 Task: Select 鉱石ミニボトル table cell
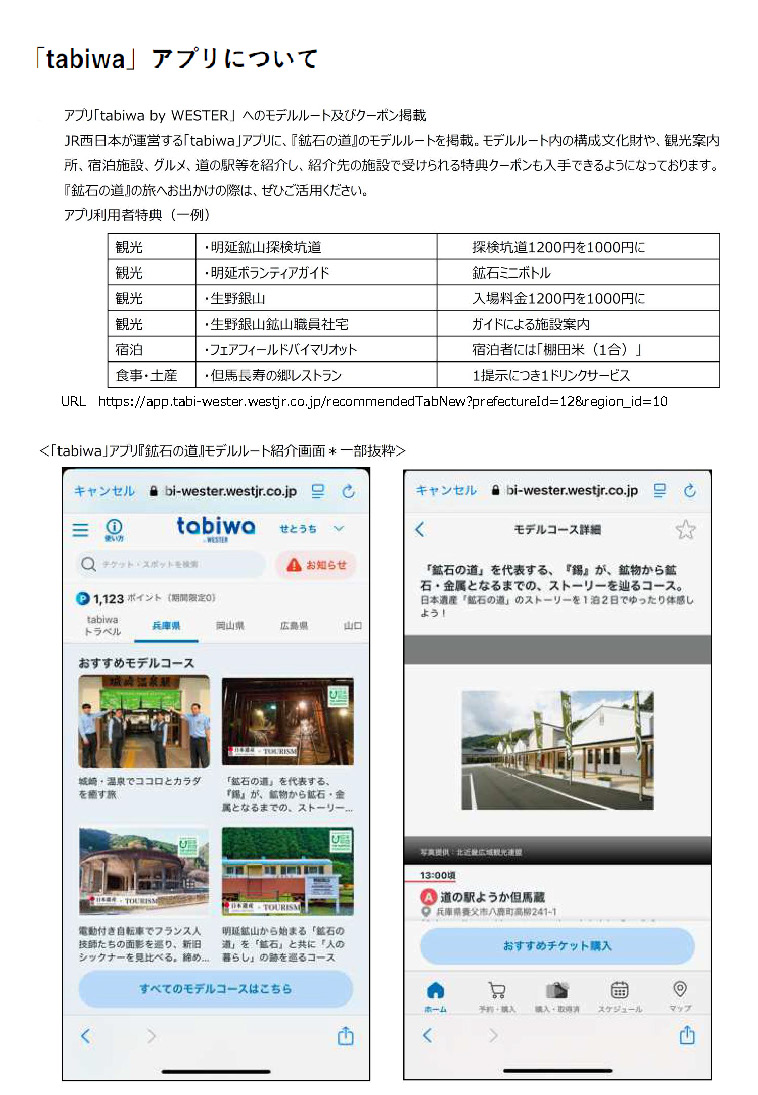578,272
